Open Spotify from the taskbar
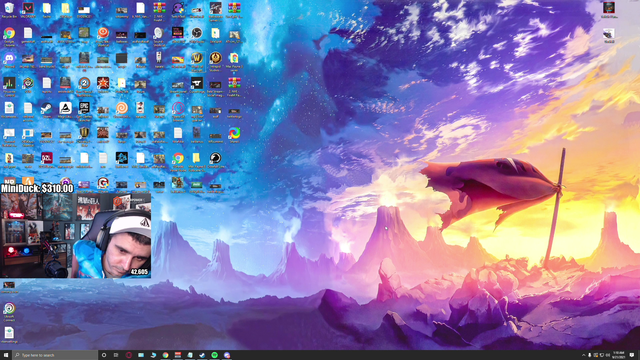The width and height of the screenshot is (640, 360). pyautogui.click(x=215, y=355)
